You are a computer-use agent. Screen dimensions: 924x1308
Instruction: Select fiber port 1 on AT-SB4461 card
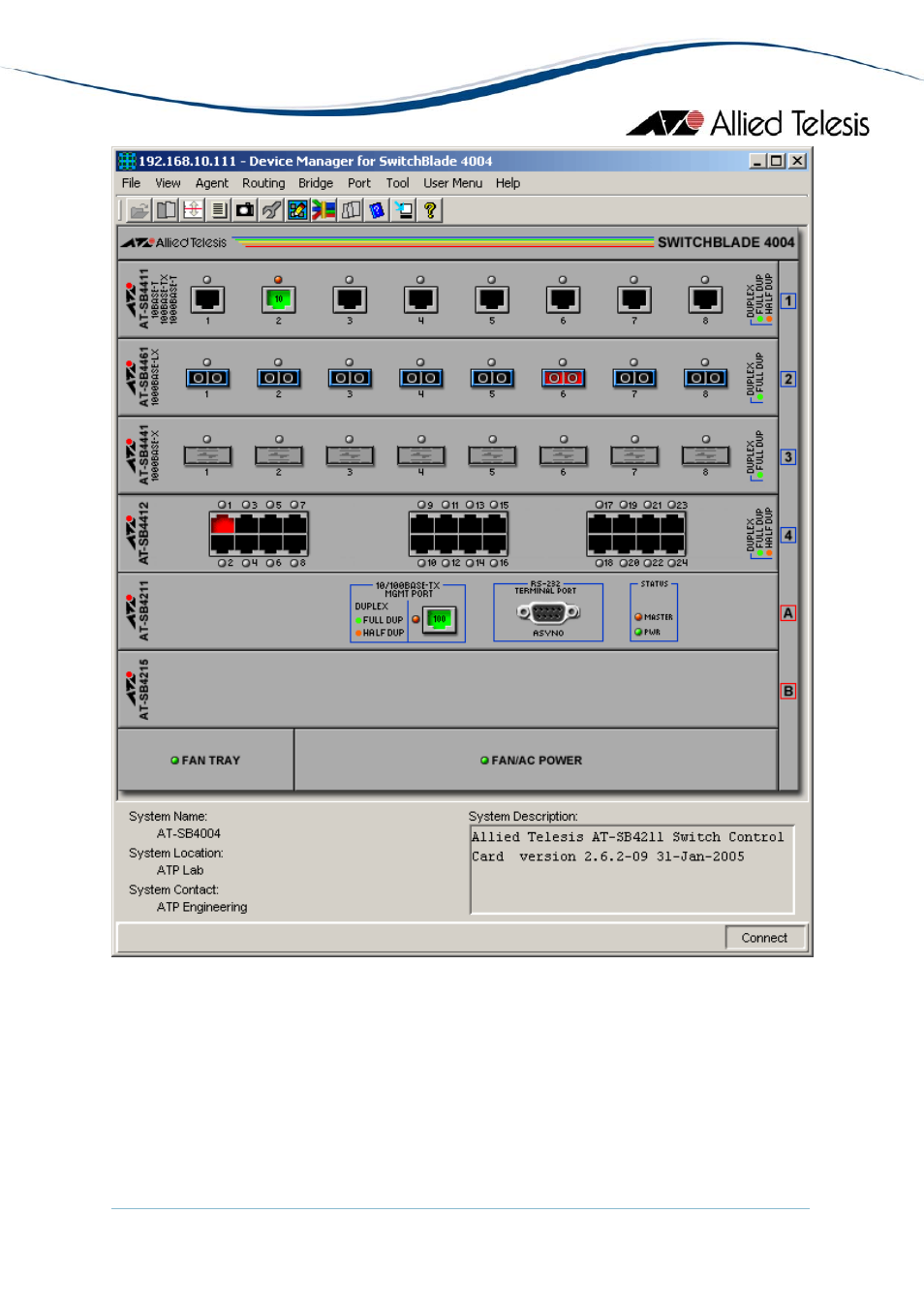pos(207,378)
